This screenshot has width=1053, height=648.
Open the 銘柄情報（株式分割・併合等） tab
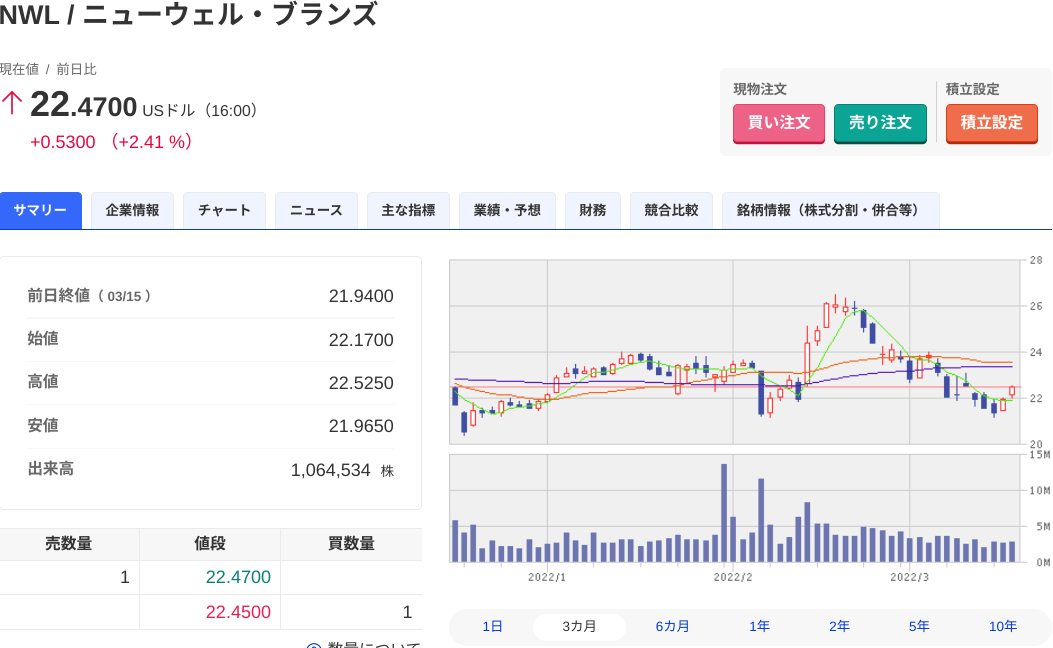(x=831, y=210)
